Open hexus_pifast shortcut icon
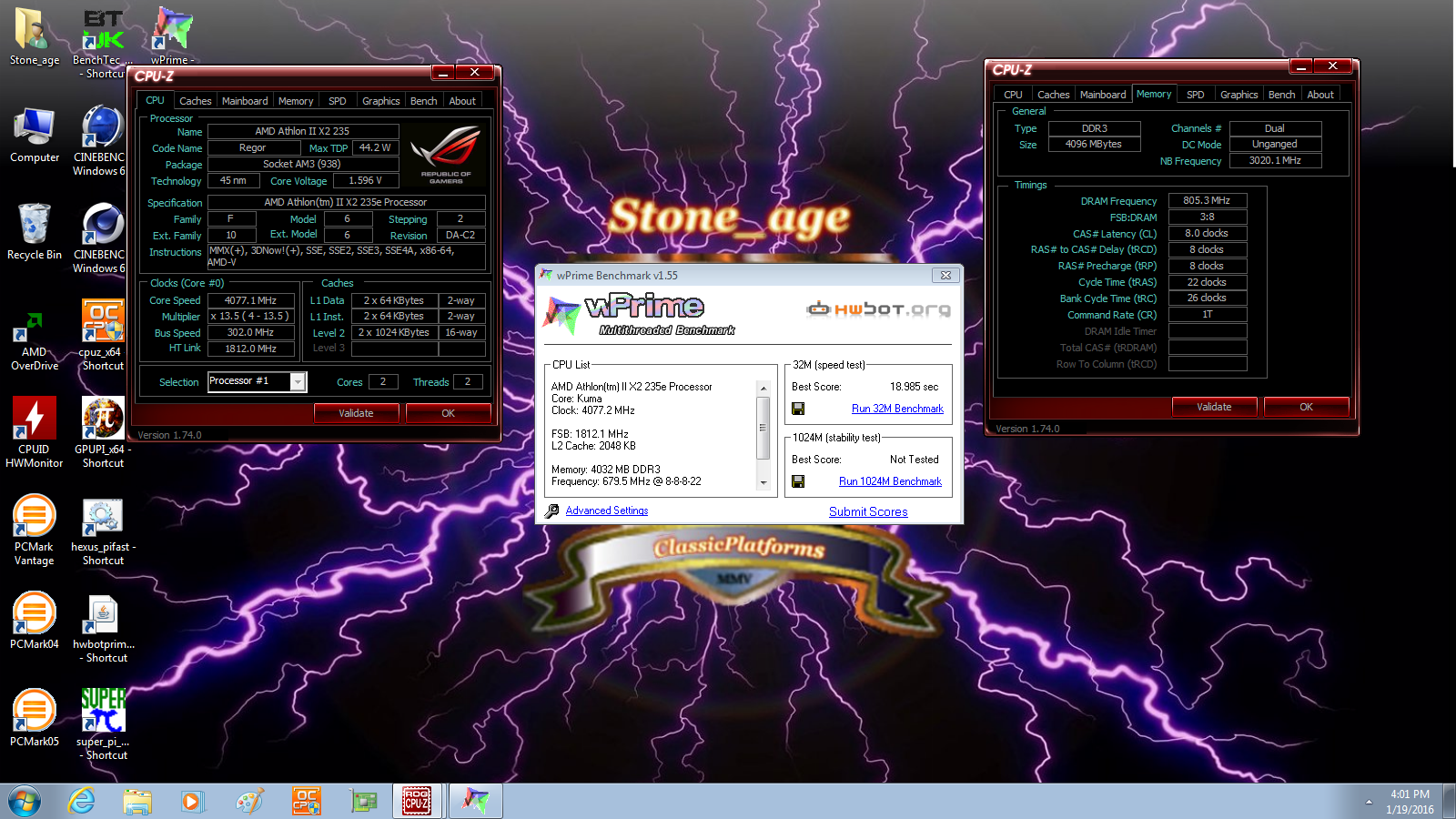This screenshot has width=1456, height=819. tap(103, 532)
